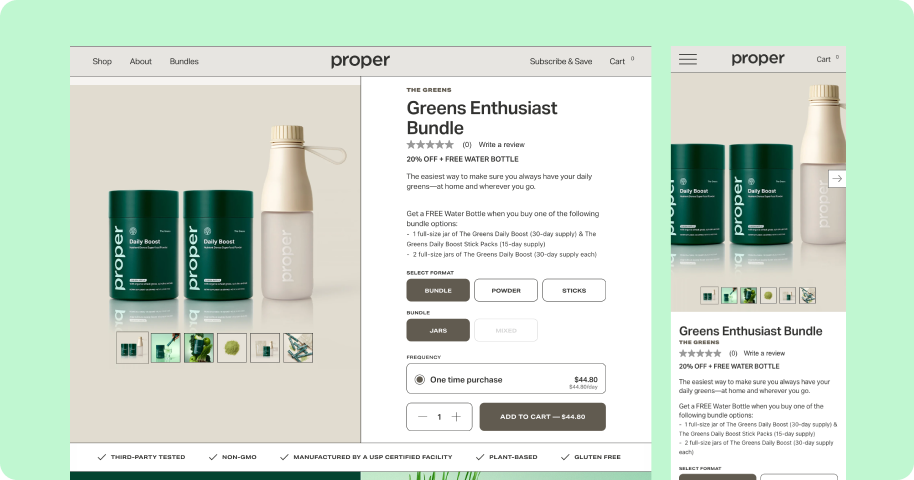Increase quantity with the plus icon
This screenshot has height=480, width=914.
tap(456, 416)
